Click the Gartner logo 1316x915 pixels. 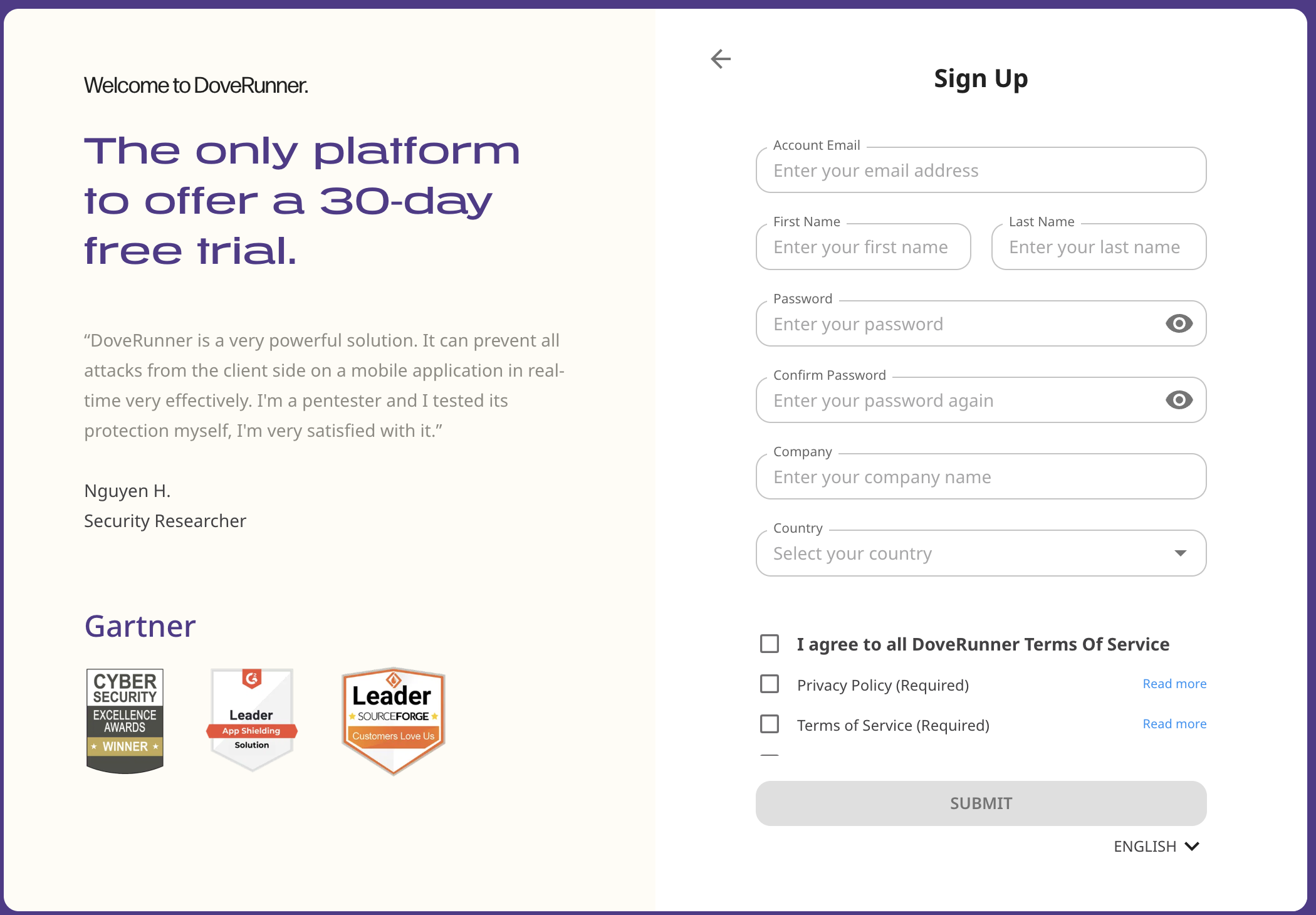click(140, 626)
